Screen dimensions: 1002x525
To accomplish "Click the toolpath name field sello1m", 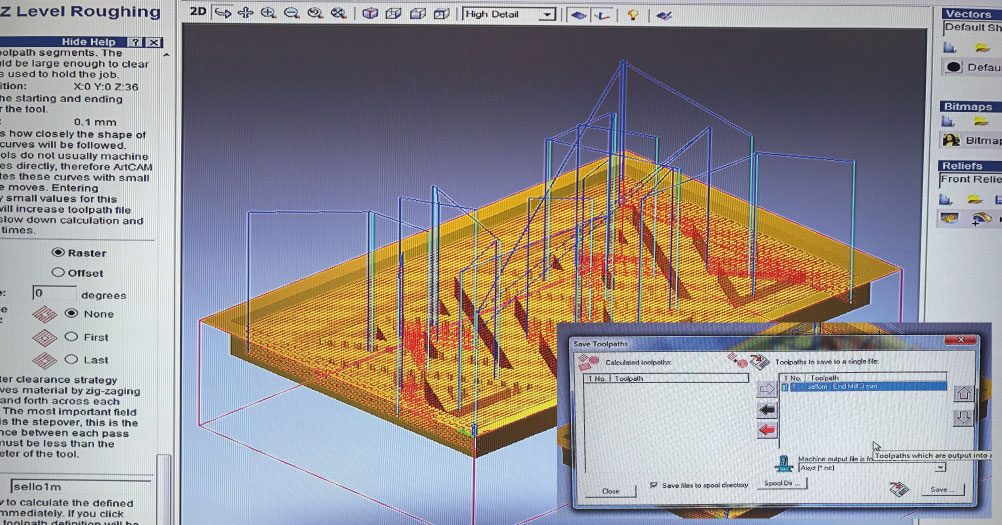I will tap(81, 486).
